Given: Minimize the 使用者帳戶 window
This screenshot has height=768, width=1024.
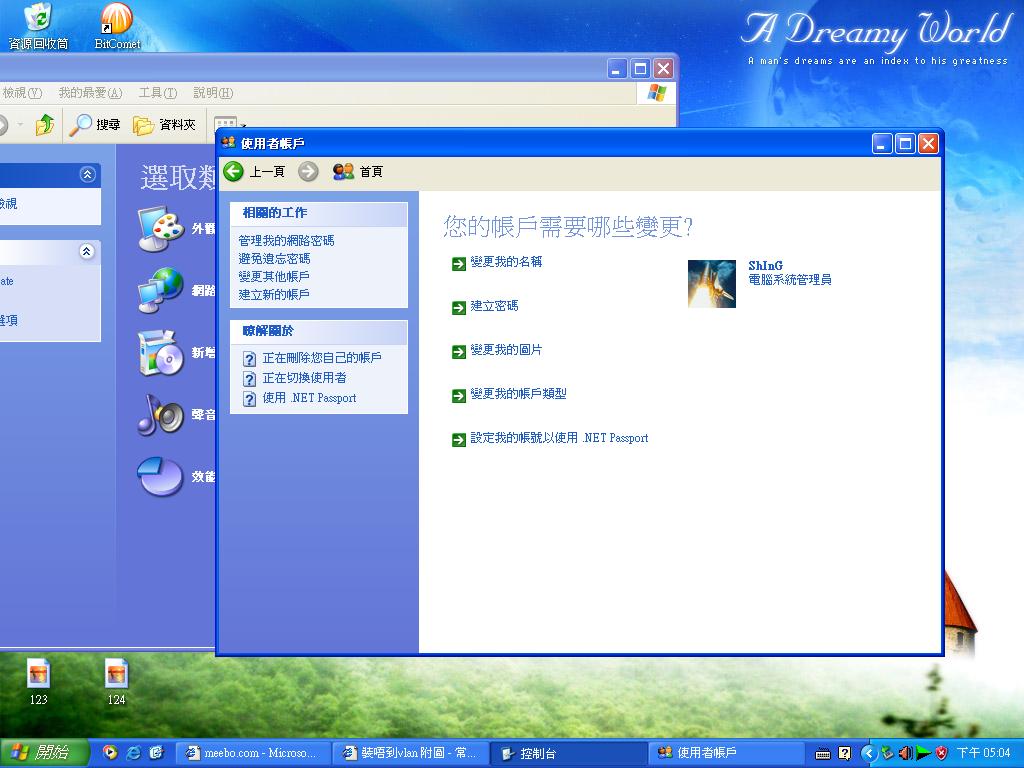Looking at the screenshot, I should (x=882, y=144).
